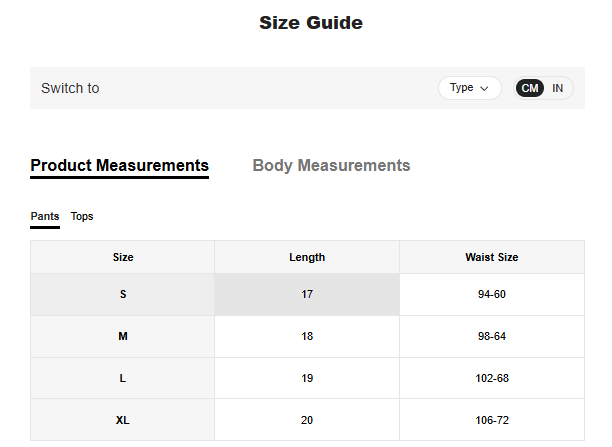Select the Tops sub-tab
The height and width of the screenshot is (447, 612).
click(82, 216)
